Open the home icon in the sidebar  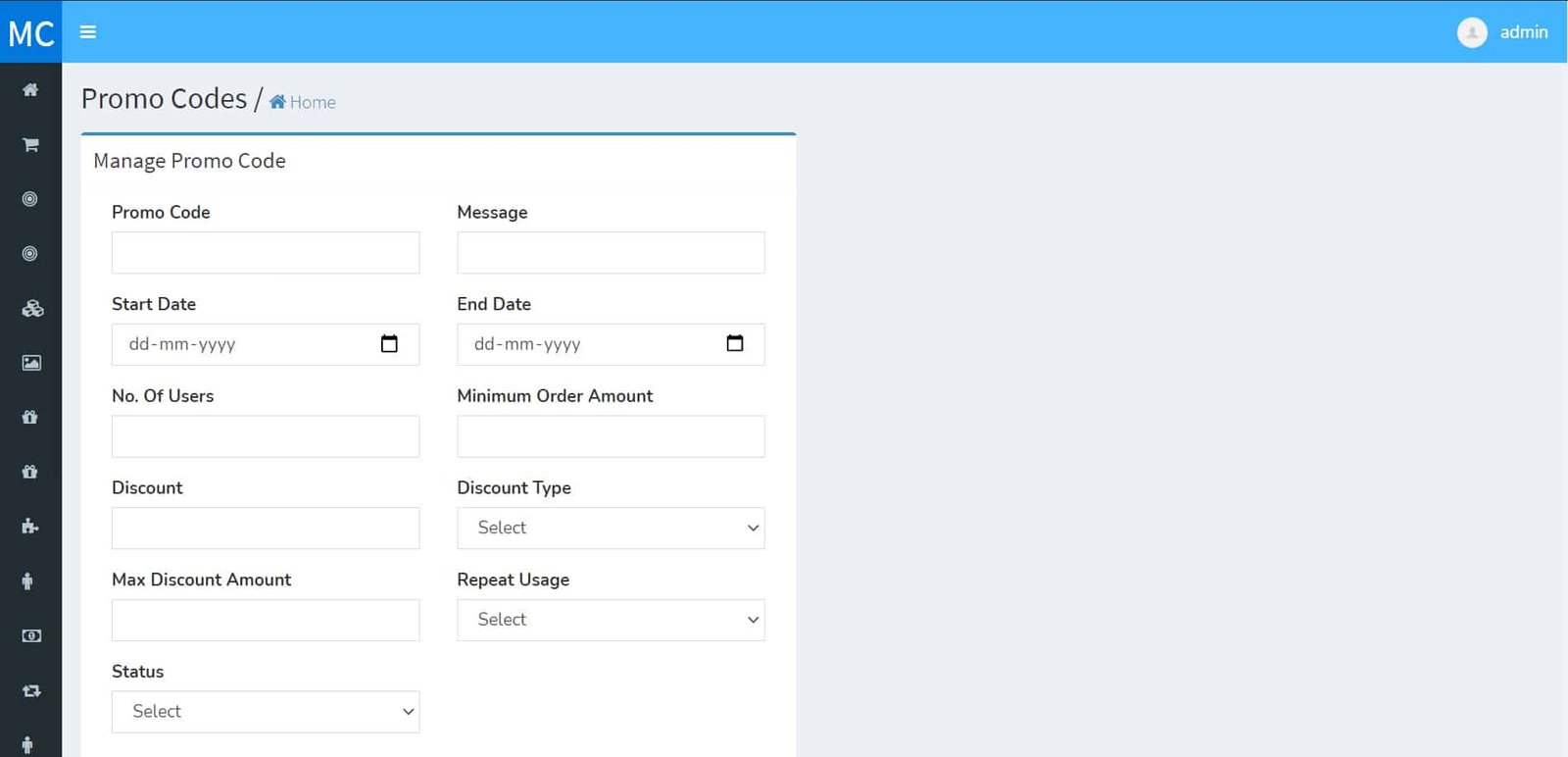click(x=30, y=90)
